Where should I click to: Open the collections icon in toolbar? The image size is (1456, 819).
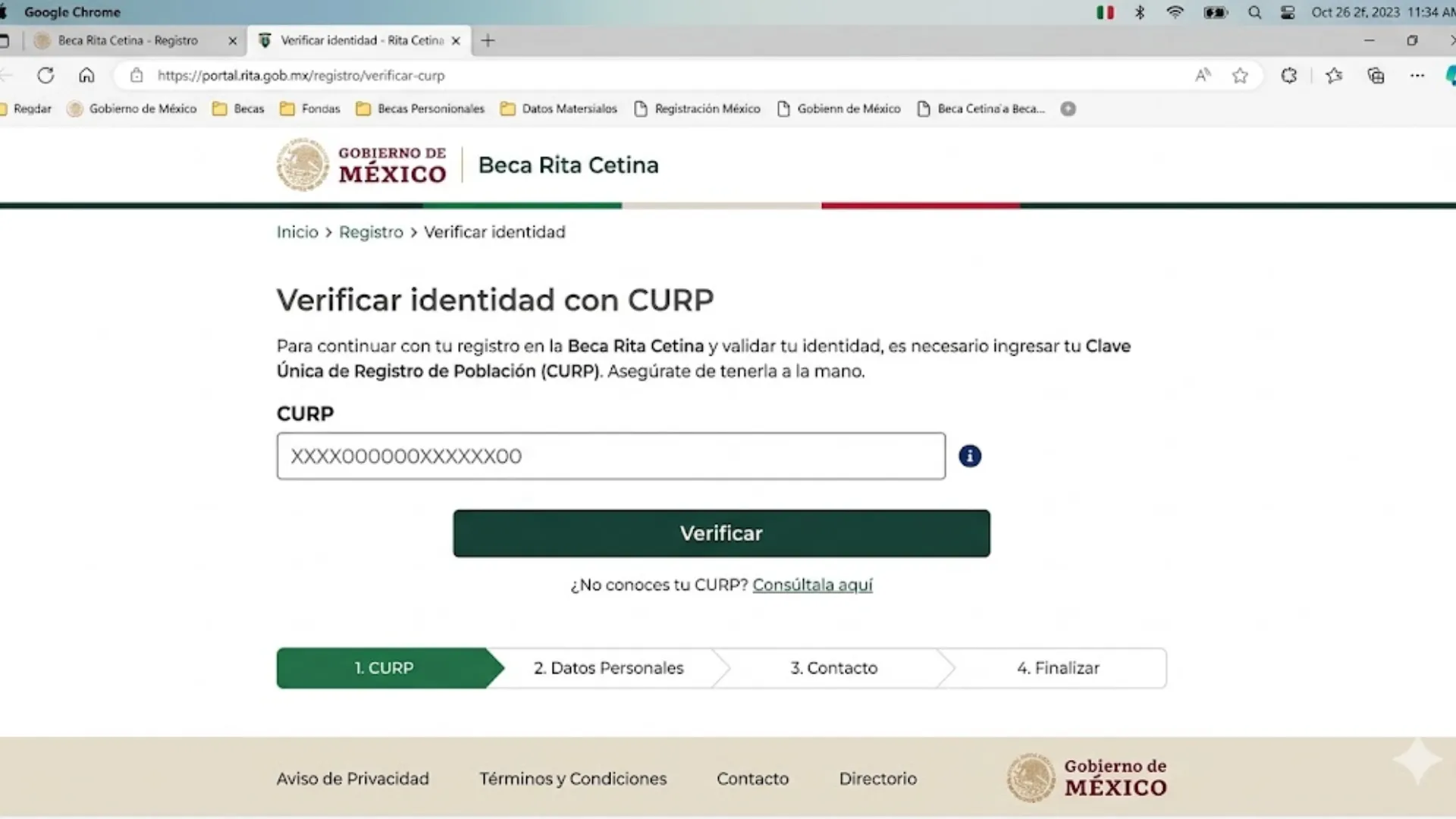click(1376, 75)
